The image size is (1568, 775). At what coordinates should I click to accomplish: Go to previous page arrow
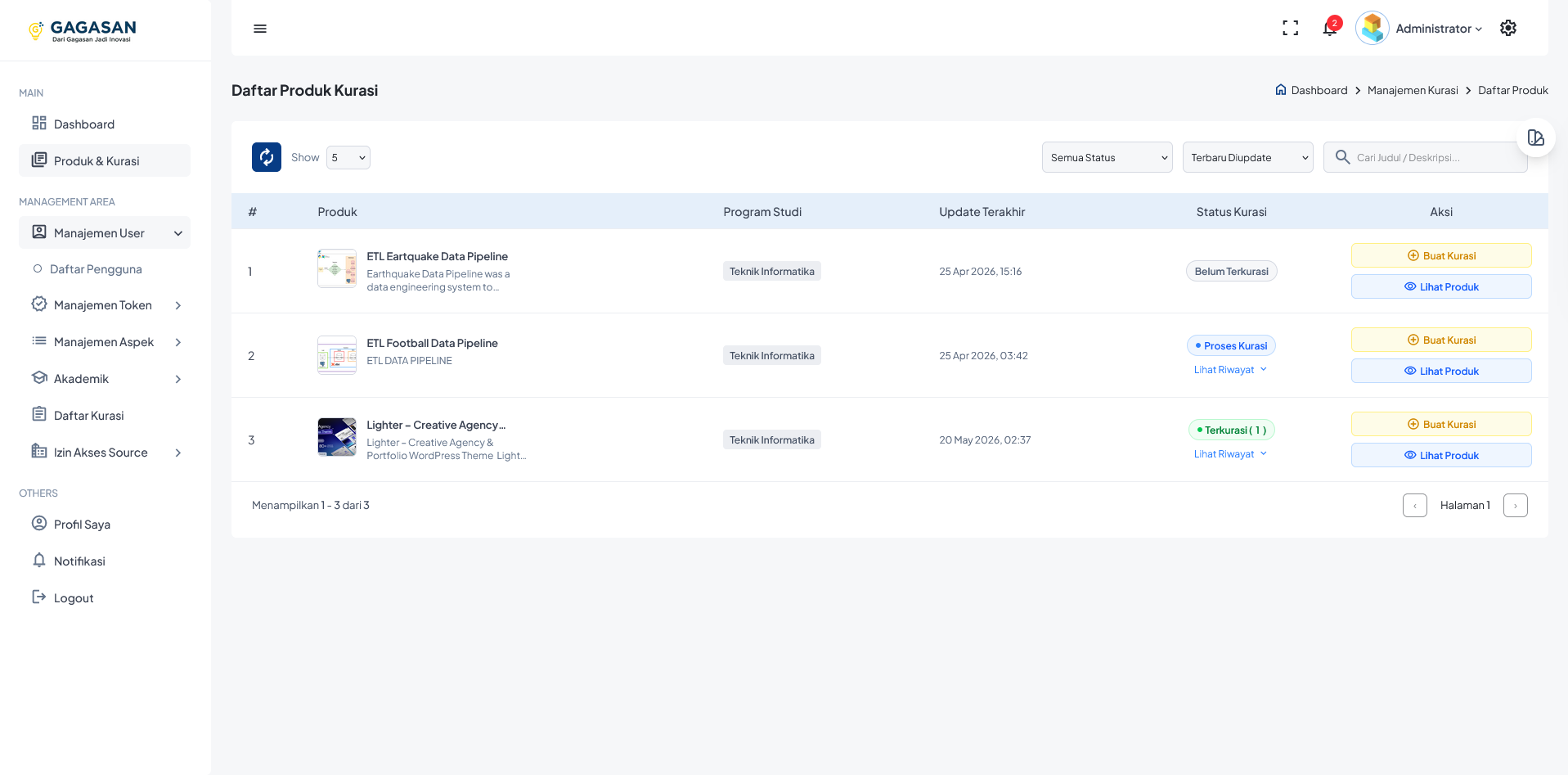pos(1415,506)
